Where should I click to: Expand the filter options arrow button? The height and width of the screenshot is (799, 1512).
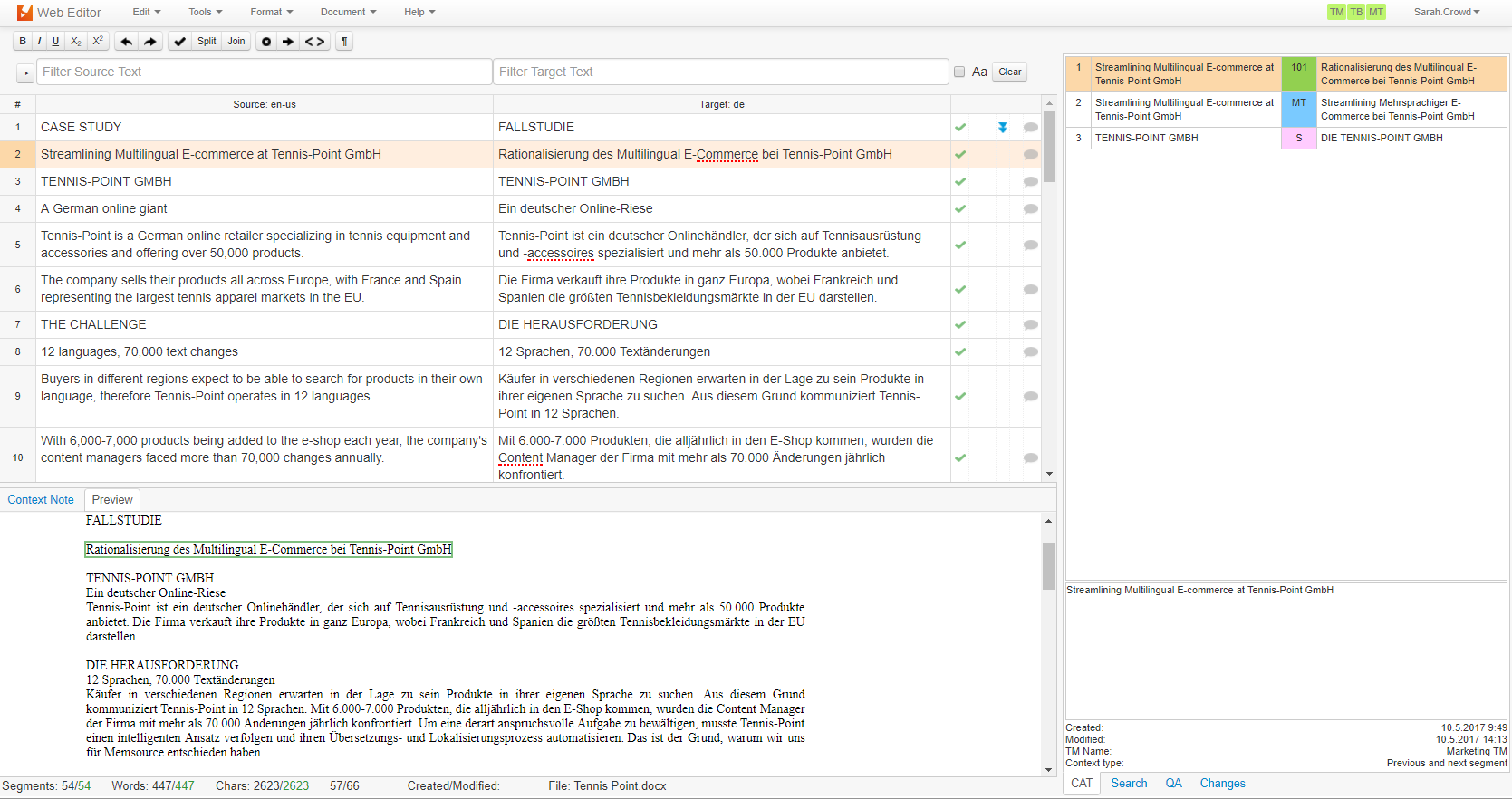coord(25,72)
